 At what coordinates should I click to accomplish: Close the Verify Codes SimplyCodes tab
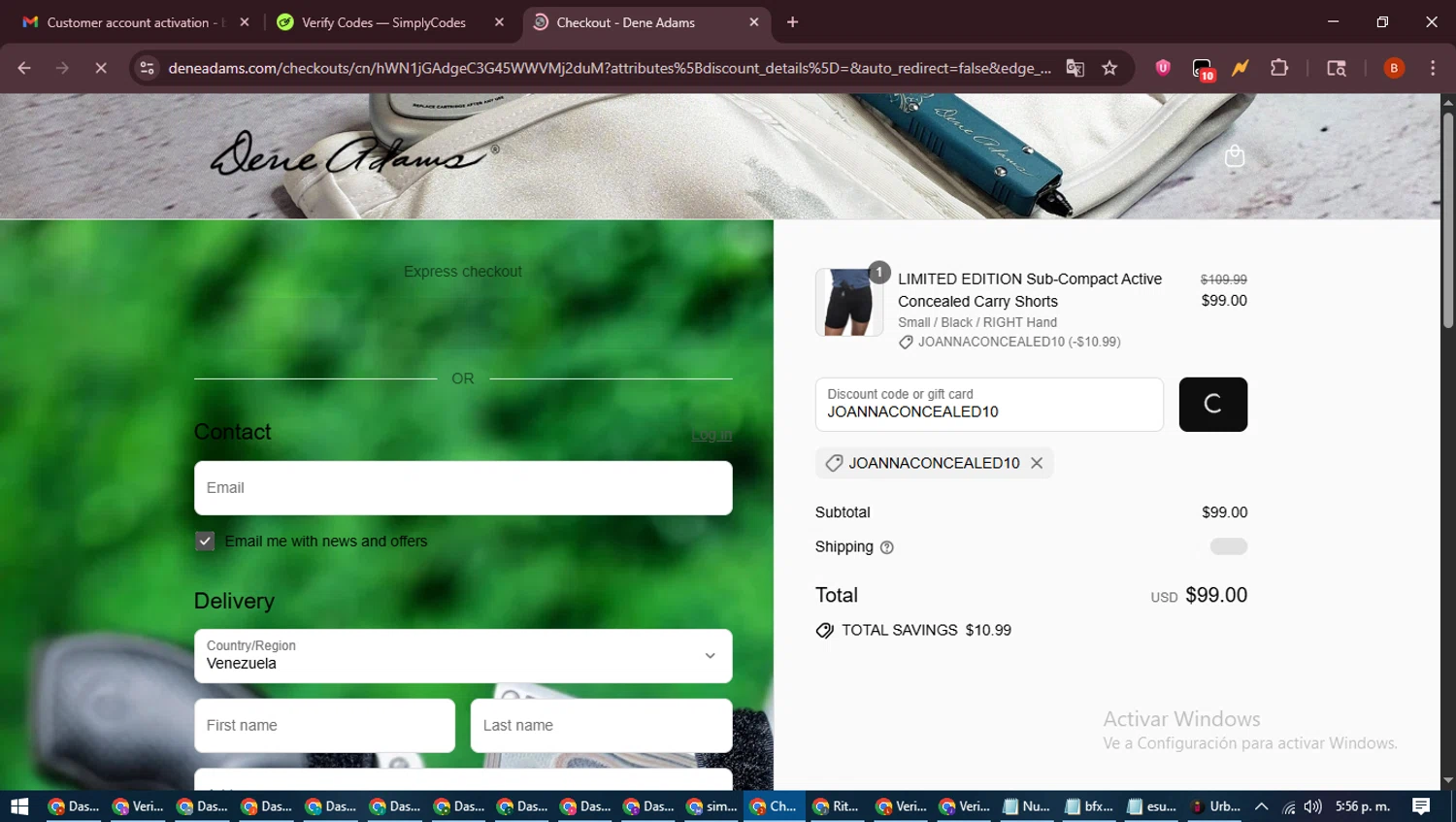point(499,22)
